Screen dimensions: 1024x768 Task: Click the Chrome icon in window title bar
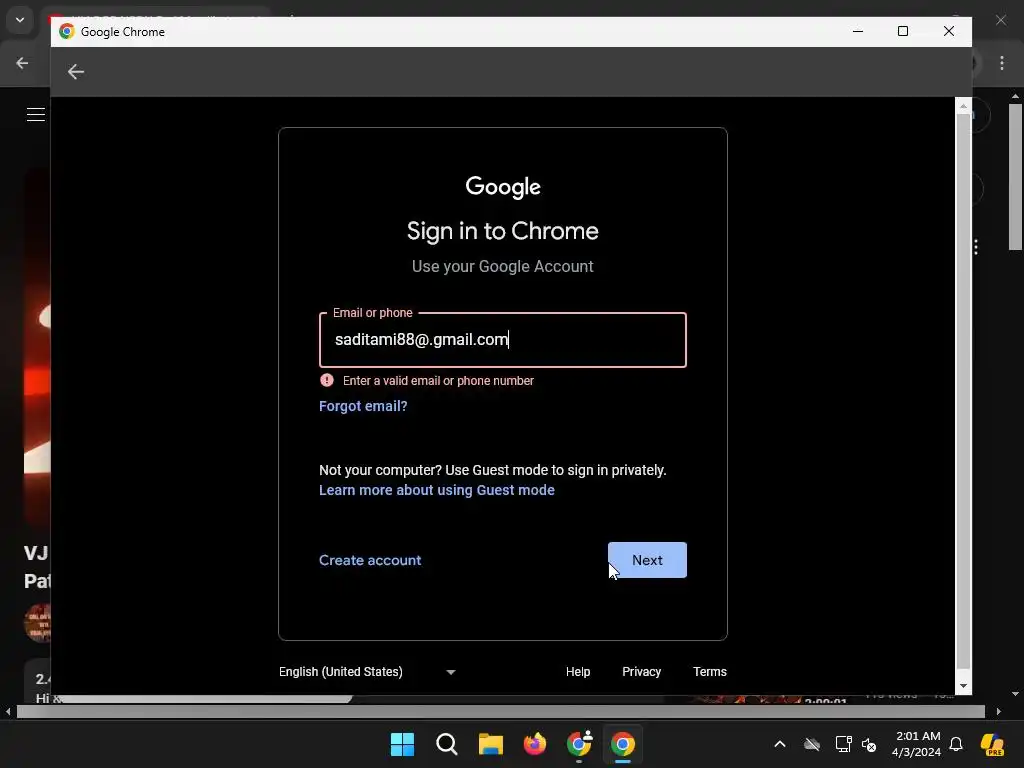(67, 31)
